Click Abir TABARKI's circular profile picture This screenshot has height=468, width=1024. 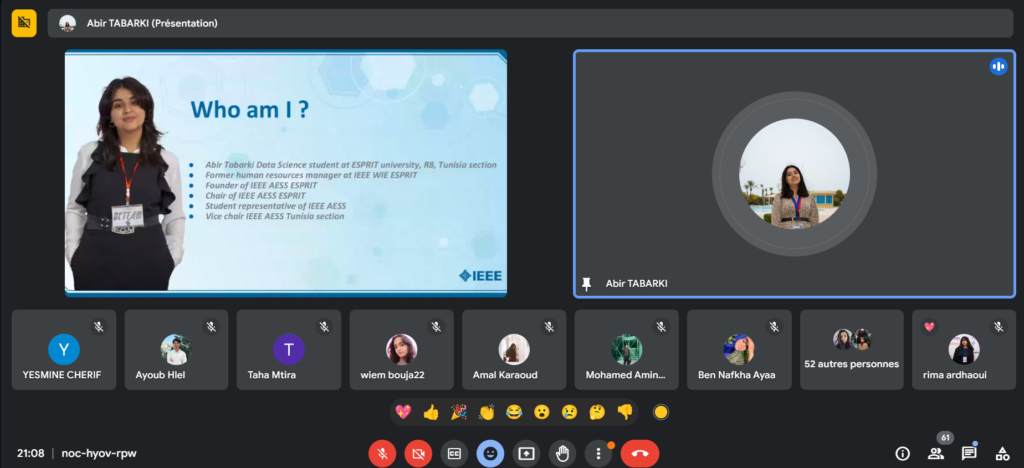click(794, 174)
